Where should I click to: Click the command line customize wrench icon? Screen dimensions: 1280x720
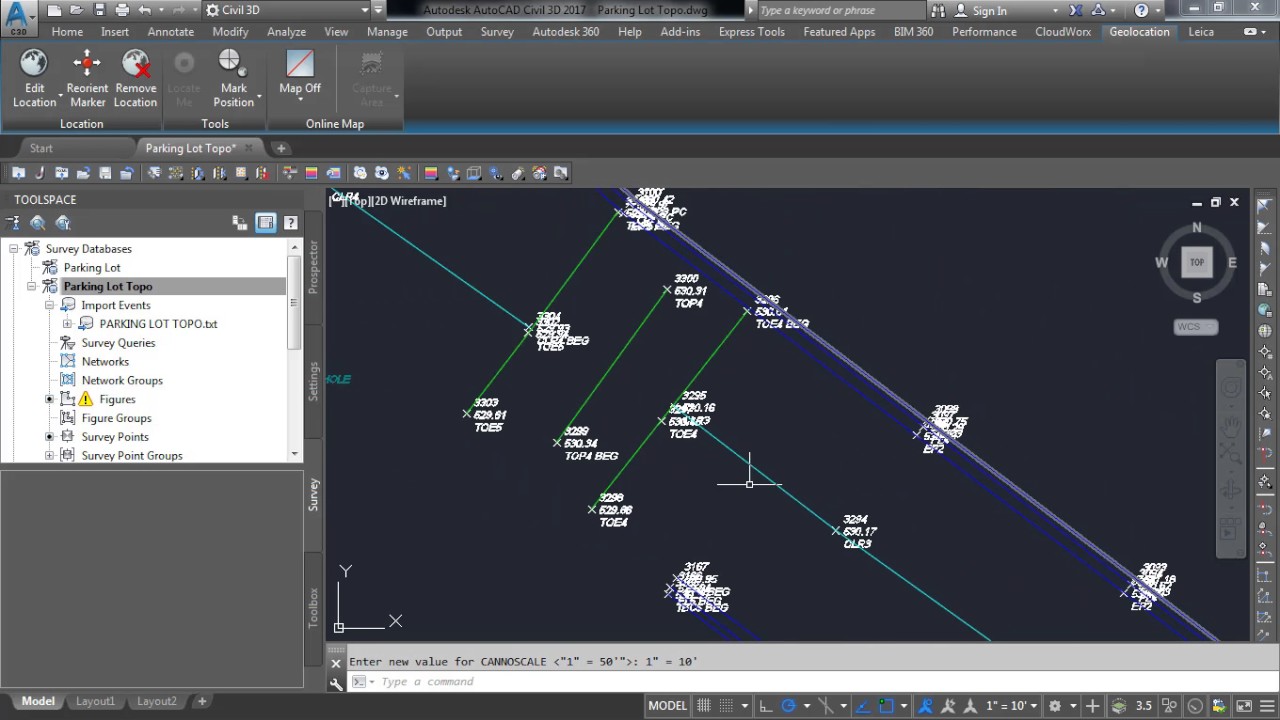coord(336,683)
